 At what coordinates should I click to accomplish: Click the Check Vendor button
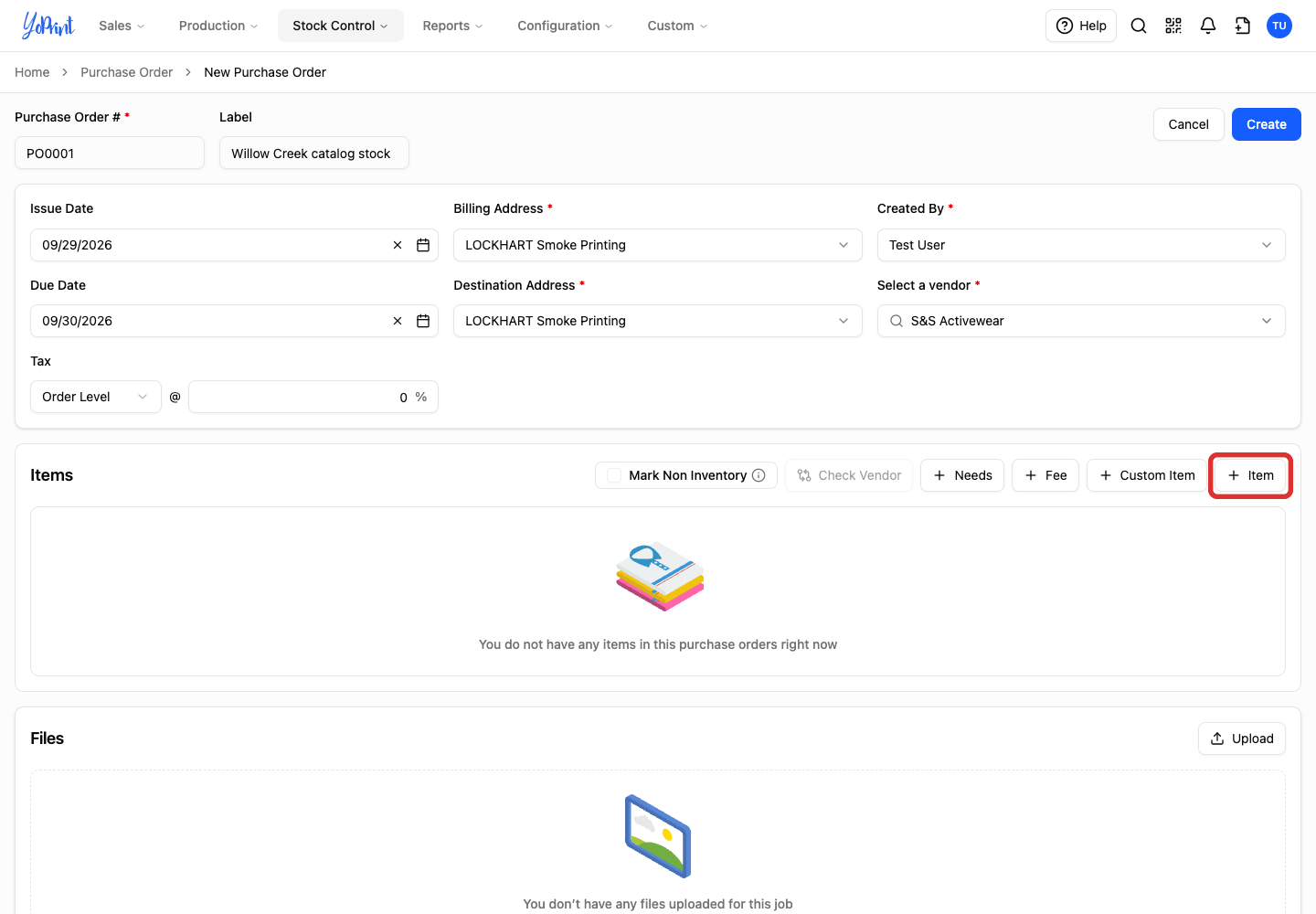849,475
